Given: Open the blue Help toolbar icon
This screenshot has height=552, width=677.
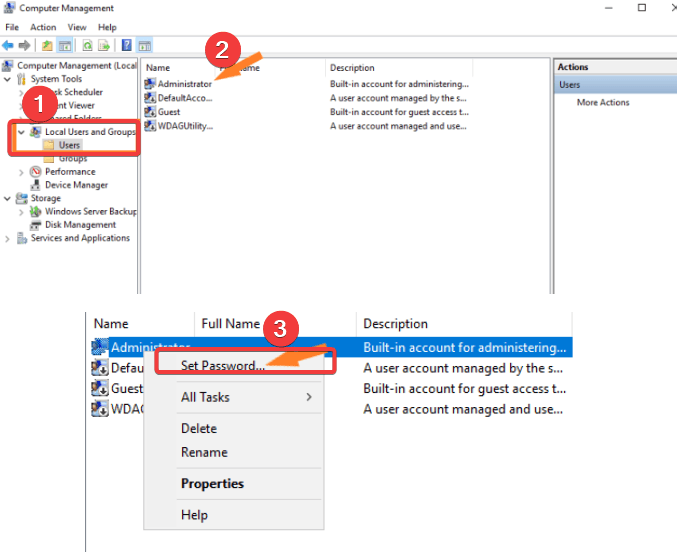Looking at the screenshot, I should pos(127,46).
